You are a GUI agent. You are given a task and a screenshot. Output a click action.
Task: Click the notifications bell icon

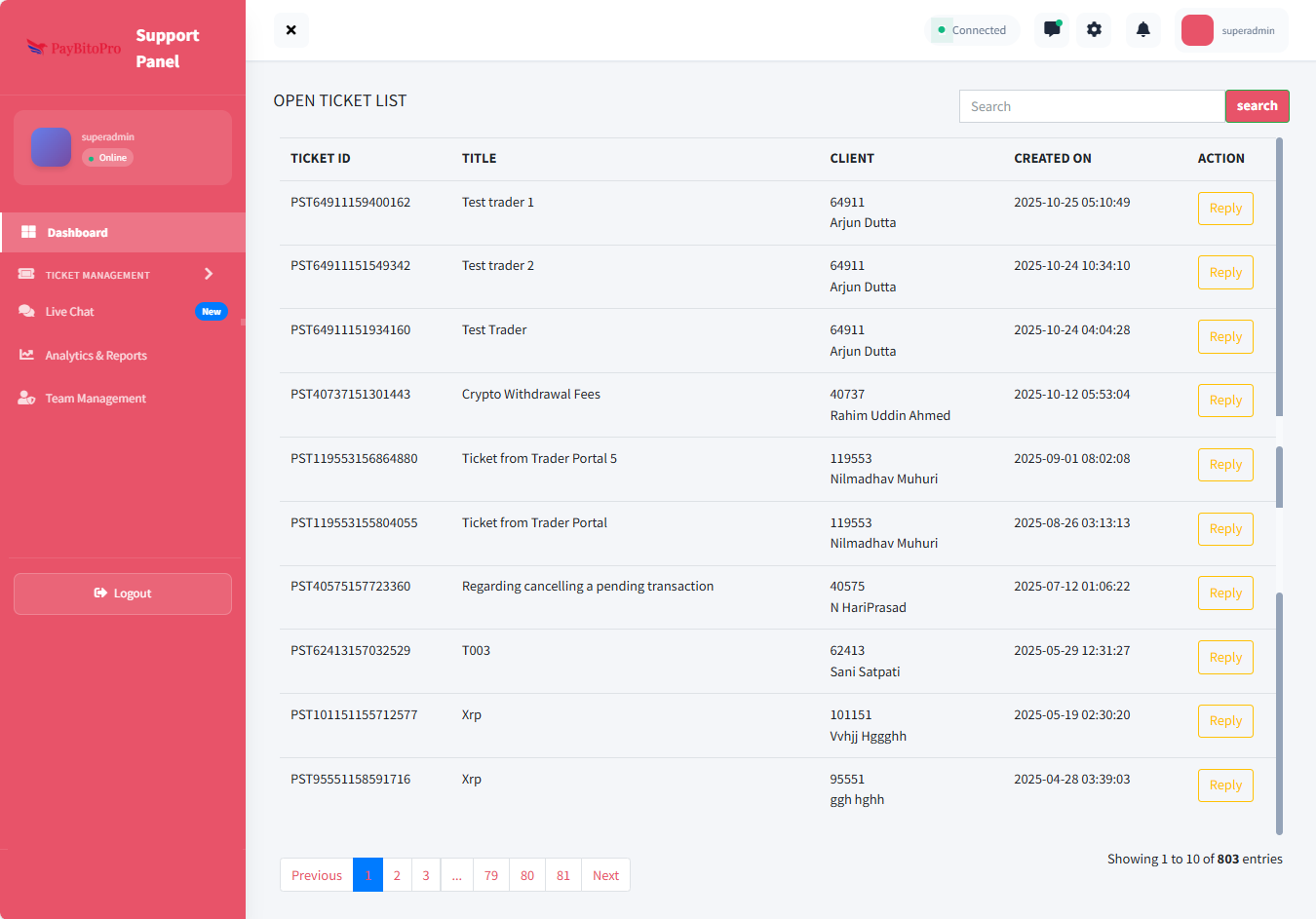(x=1142, y=29)
